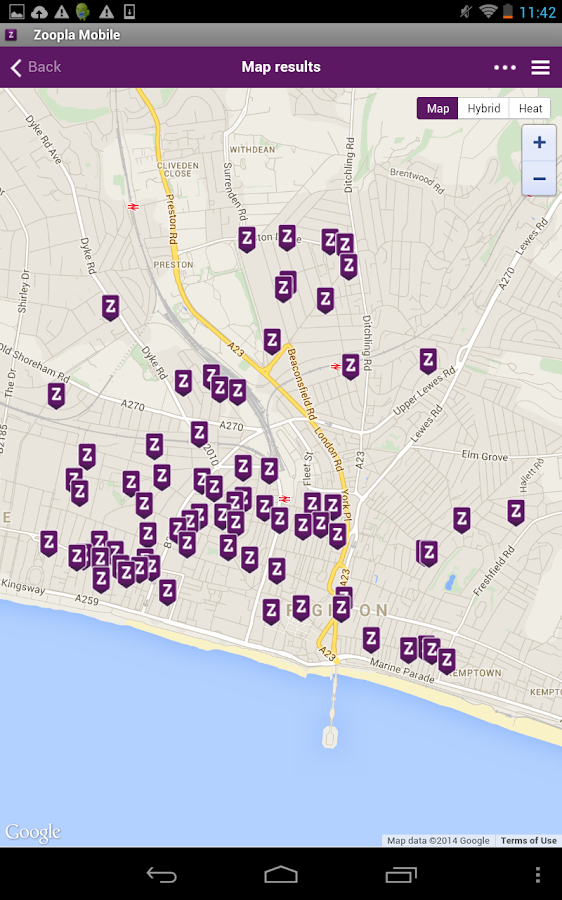Tap the WITHDEAN area label

[x=252, y=150]
